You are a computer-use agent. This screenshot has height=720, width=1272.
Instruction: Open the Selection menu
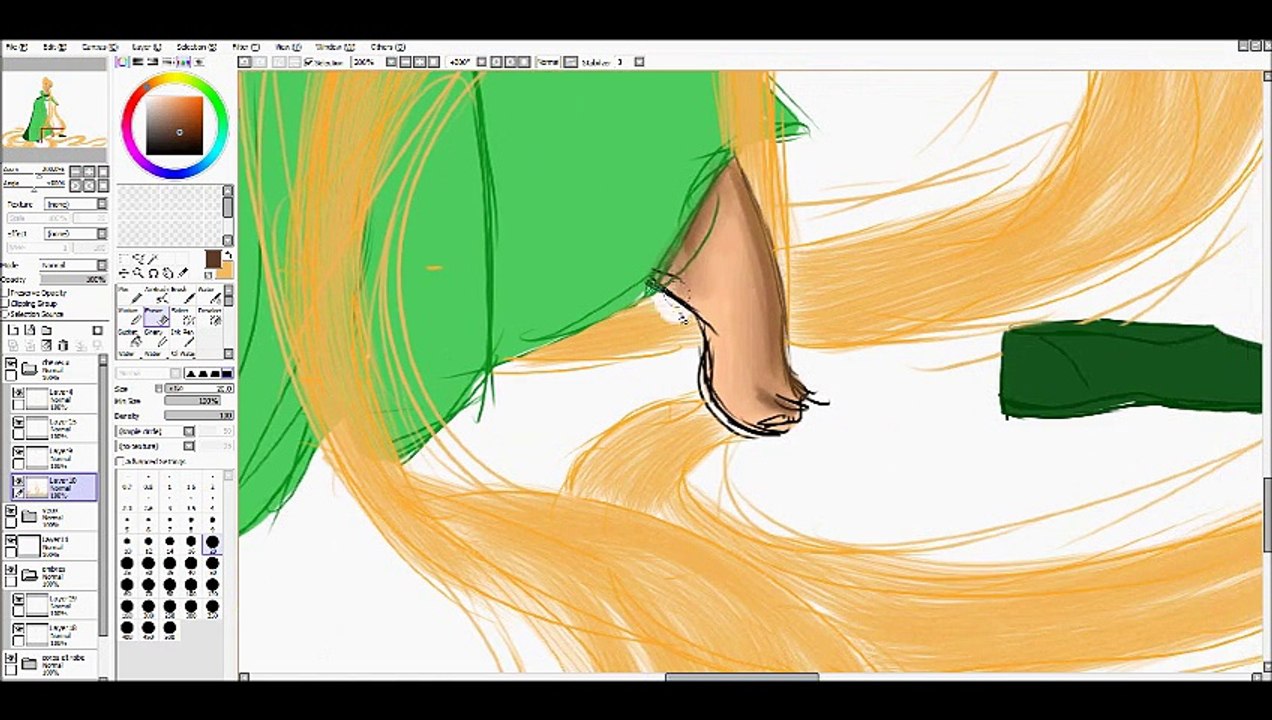coord(196,47)
